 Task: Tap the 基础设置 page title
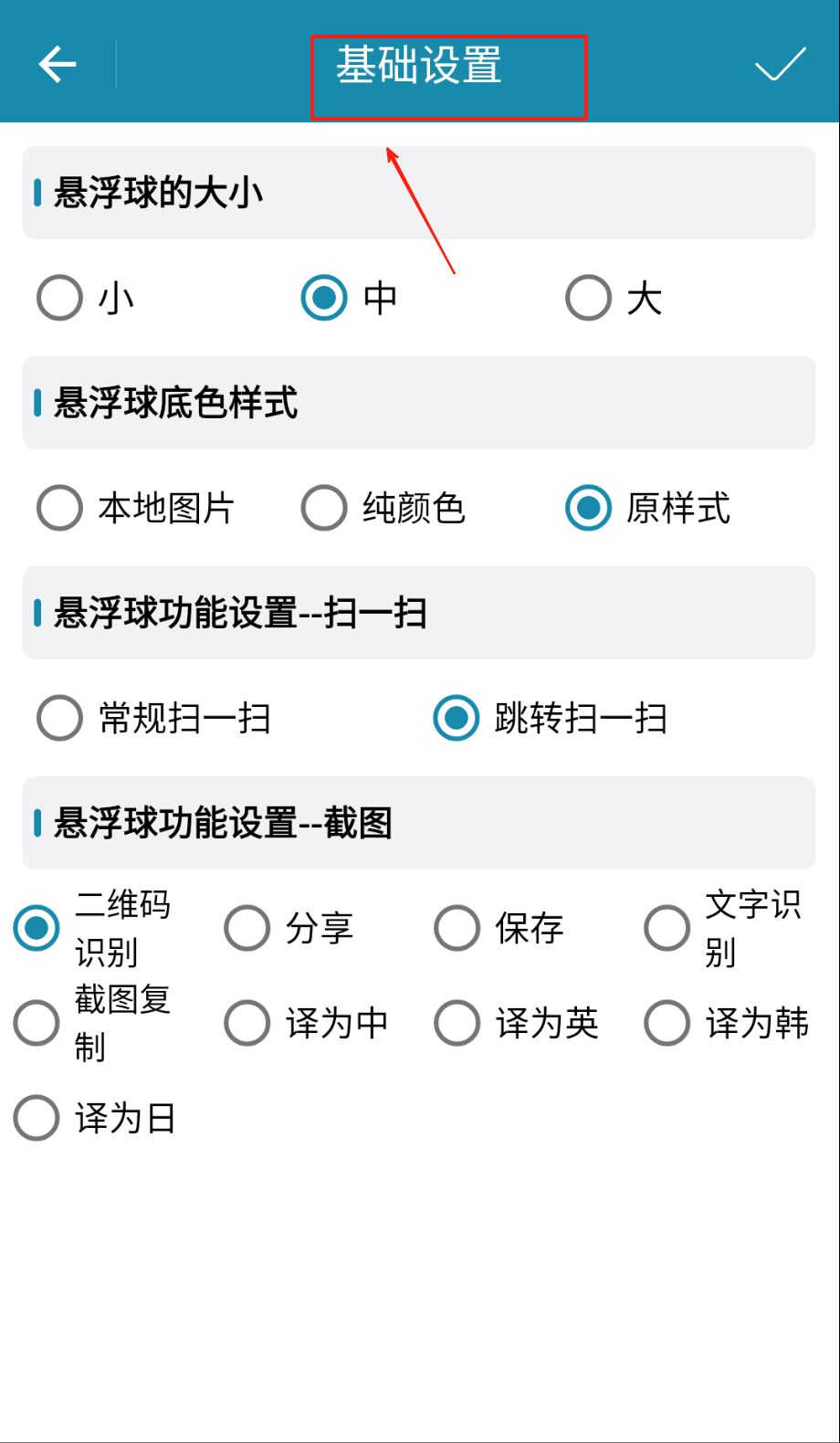[x=419, y=66]
